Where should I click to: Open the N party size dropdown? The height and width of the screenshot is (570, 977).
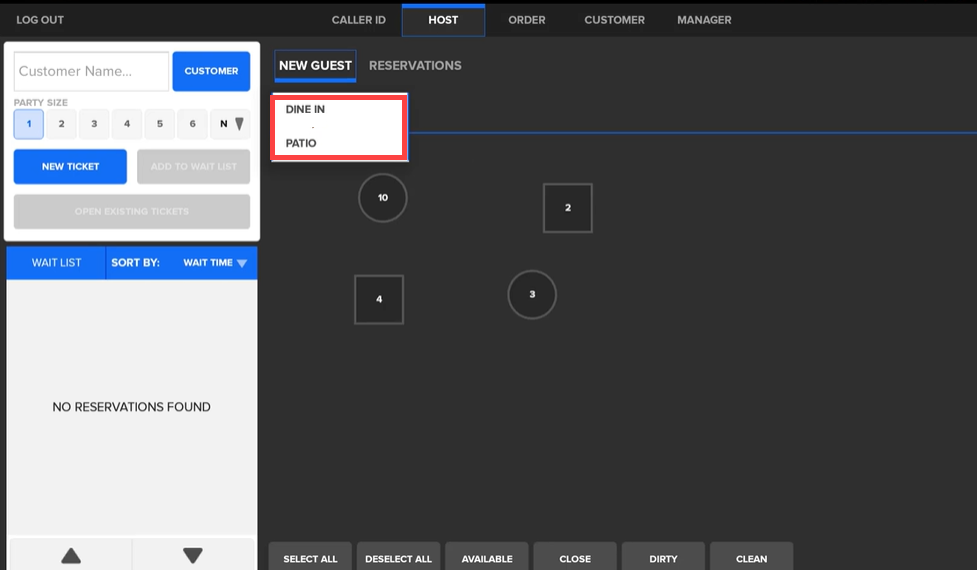coord(231,124)
